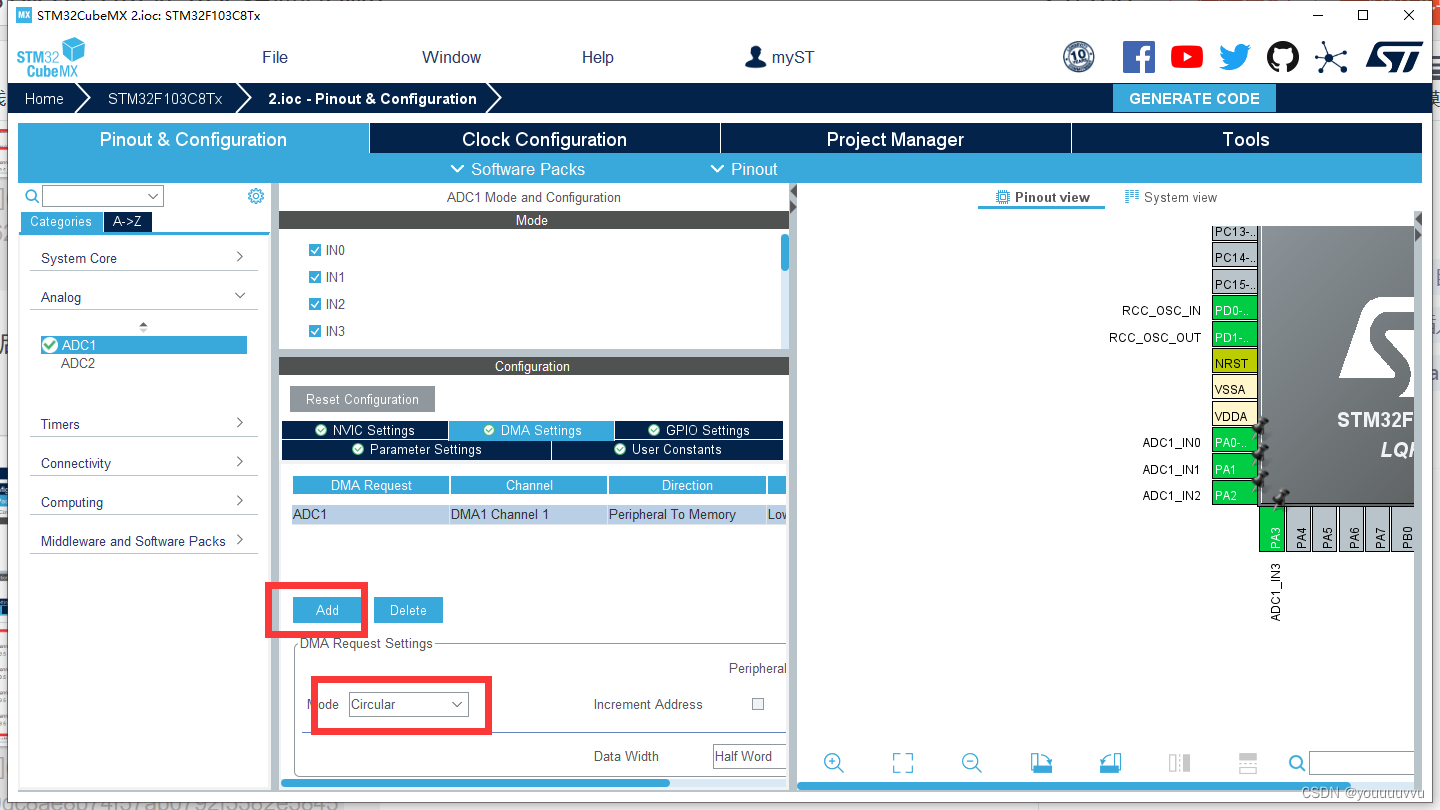Click the Reset Configuration button
This screenshot has width=1440, height=810.
[362, 399]
